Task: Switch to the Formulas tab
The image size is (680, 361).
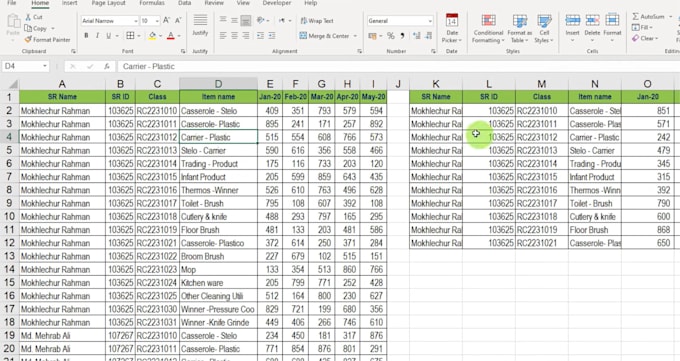Action: (152, 3)
